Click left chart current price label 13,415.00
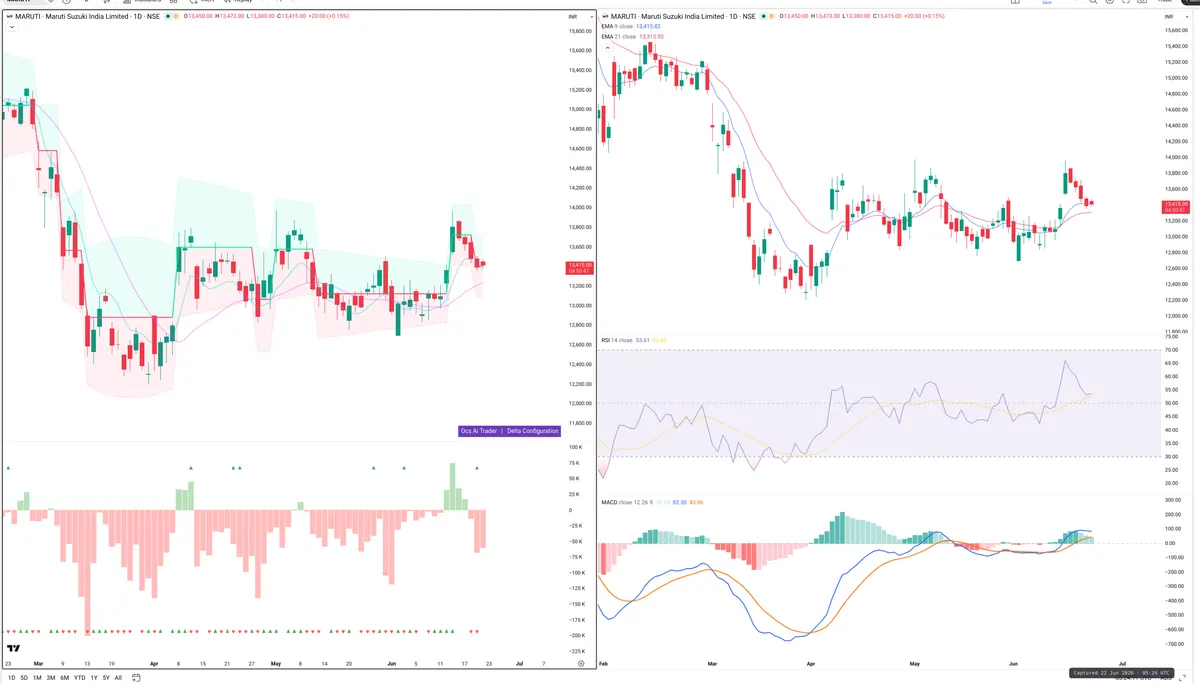1200x684 pixels. click(578, 267)
